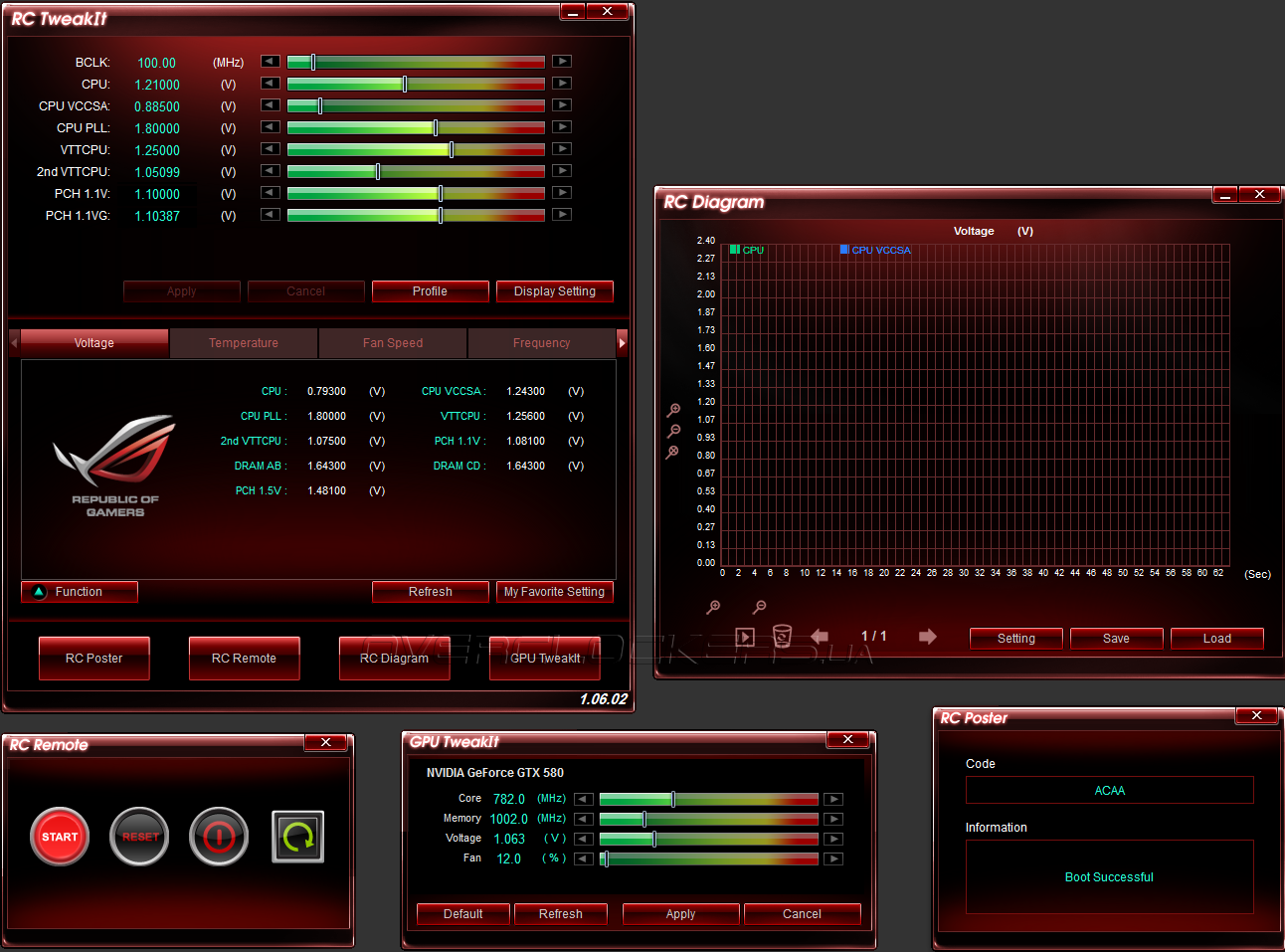The image size is (1285, 952).
Task: Increase BCLK with its right arrow
Action: tap(562, 62)
